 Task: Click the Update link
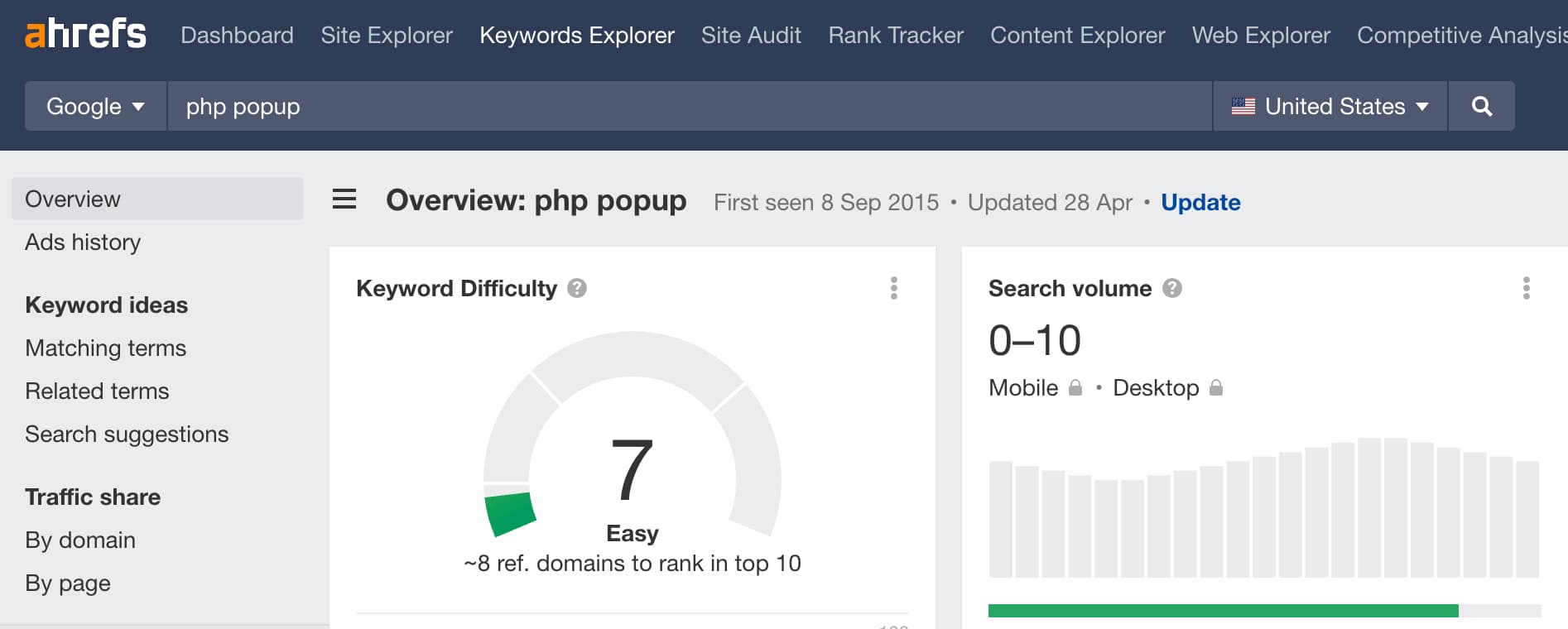[x=1200, y=202]
